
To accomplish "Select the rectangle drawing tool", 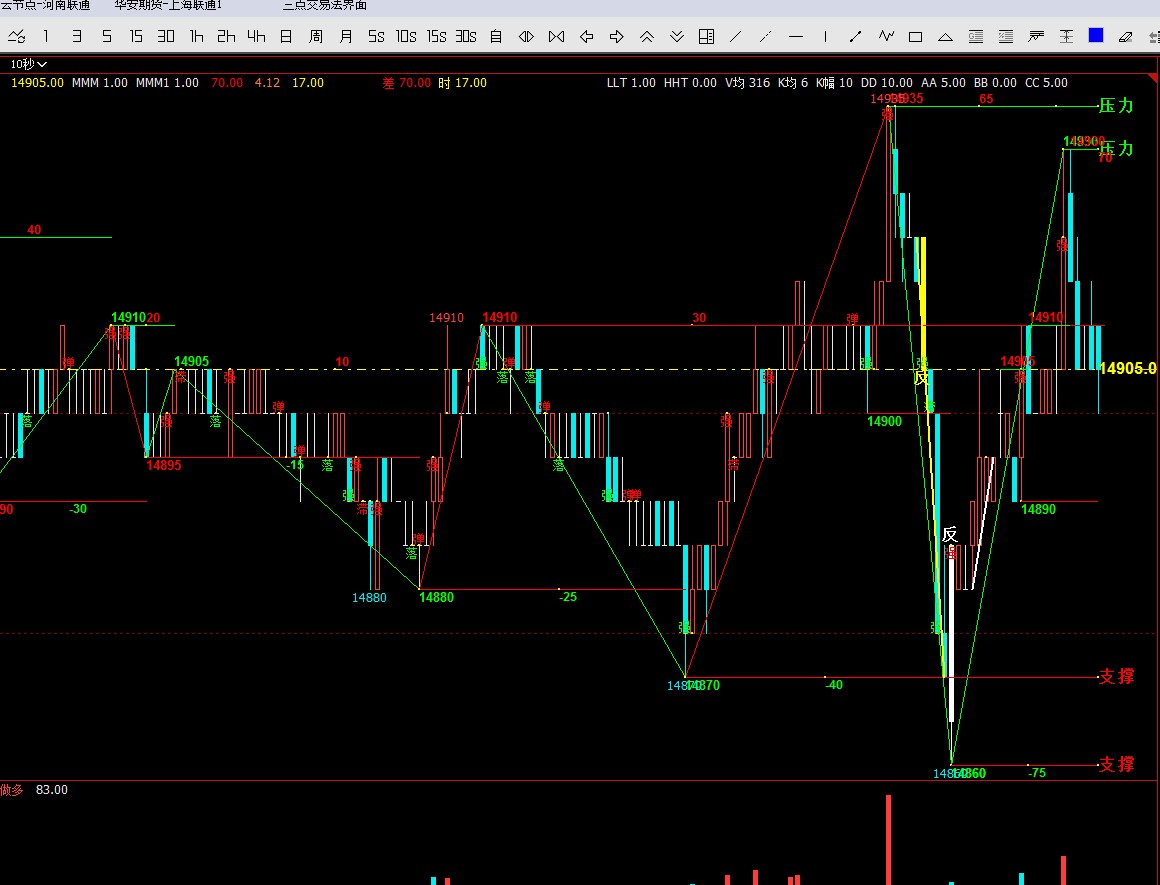I will click(915, 37).
